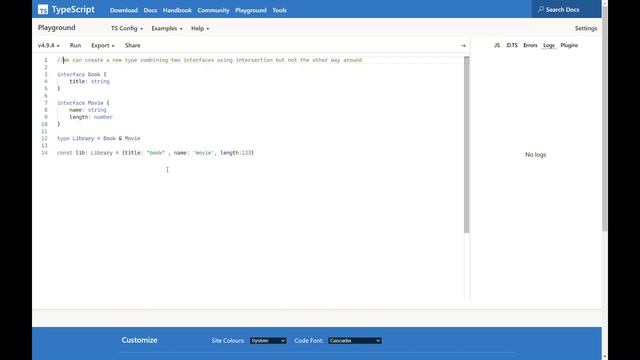Open the Settings panel
The width and height of the screenshot is (640, 360).
click(586, 29)
